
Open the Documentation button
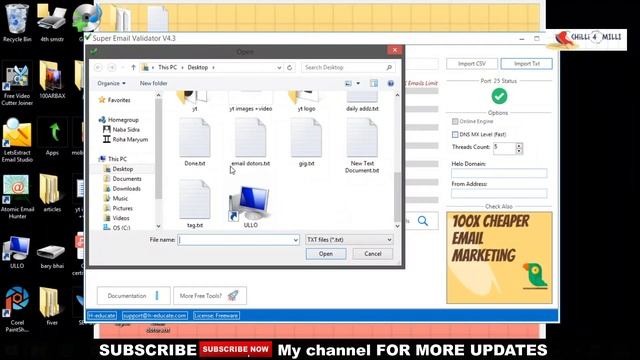[x=133, y=296]
